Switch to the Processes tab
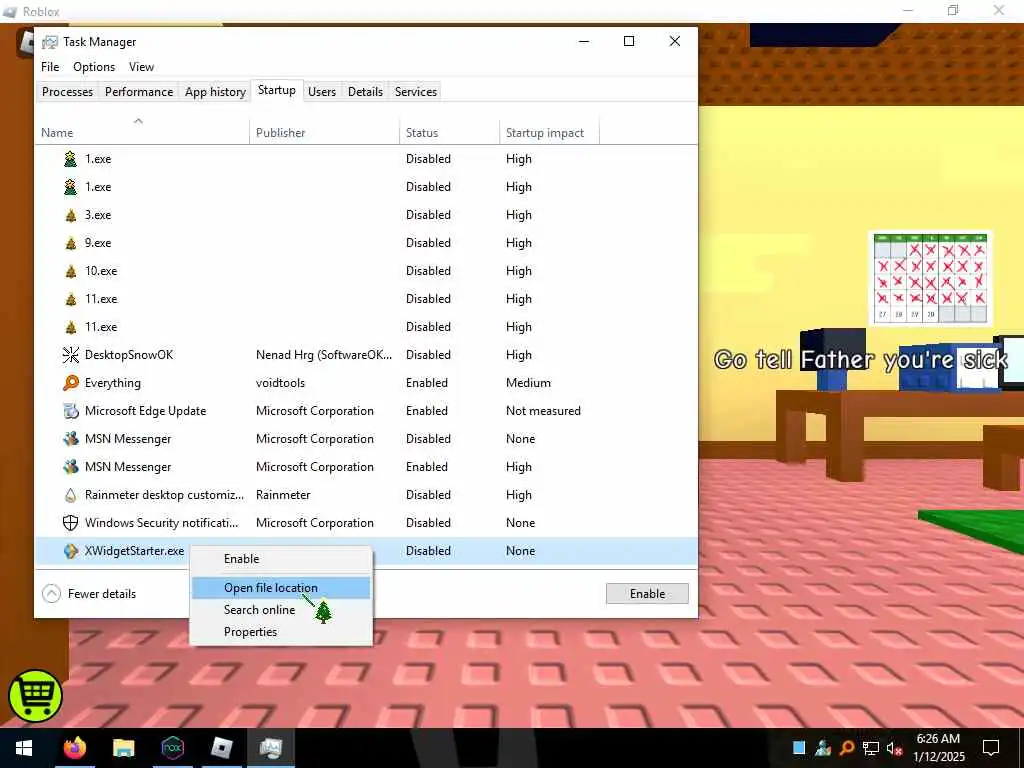 tap(67, 91)
